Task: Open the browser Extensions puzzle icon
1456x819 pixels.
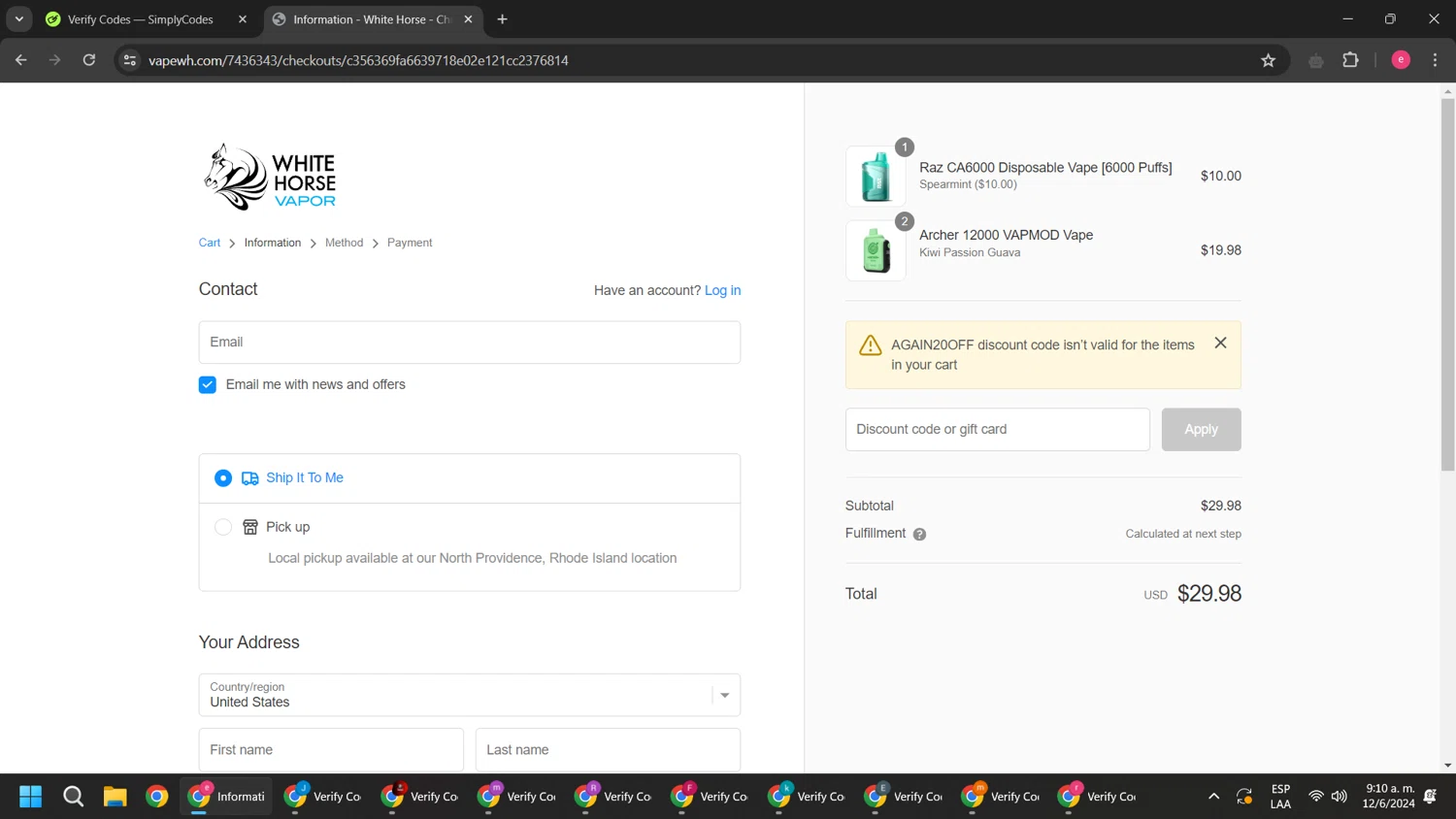Action: (1350, 60)
